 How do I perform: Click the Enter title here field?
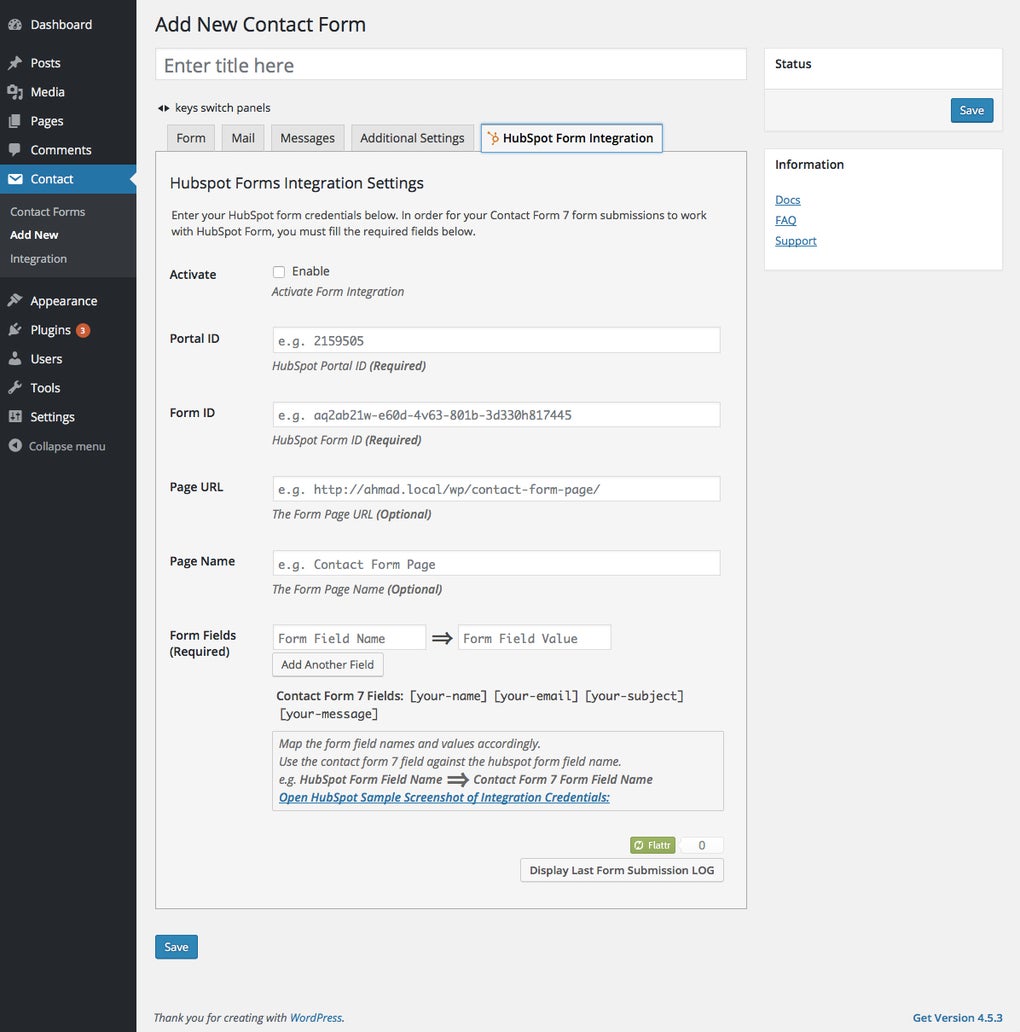click(450, 64)
